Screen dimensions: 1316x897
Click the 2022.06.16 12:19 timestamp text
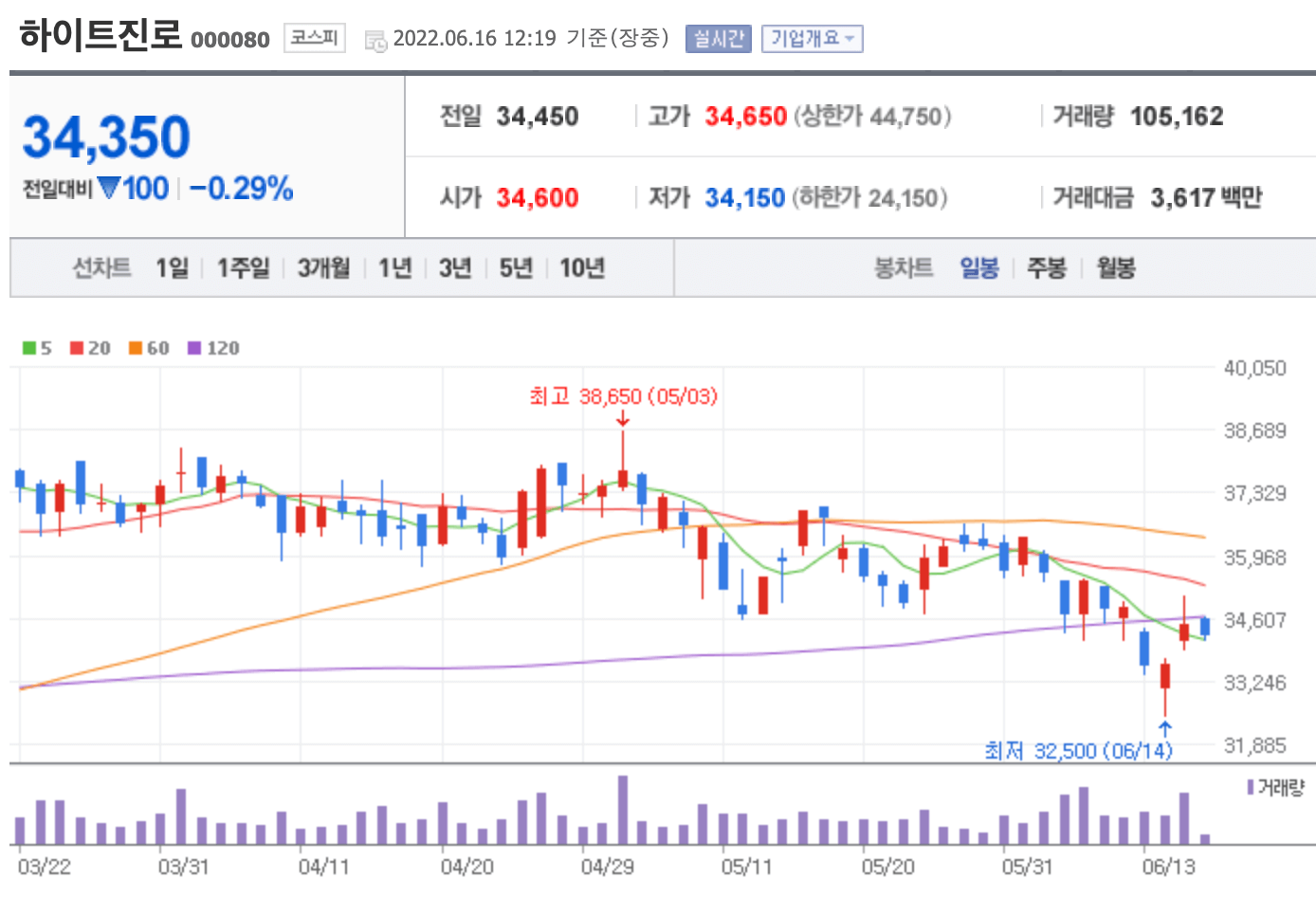click(x=474, y=38)
